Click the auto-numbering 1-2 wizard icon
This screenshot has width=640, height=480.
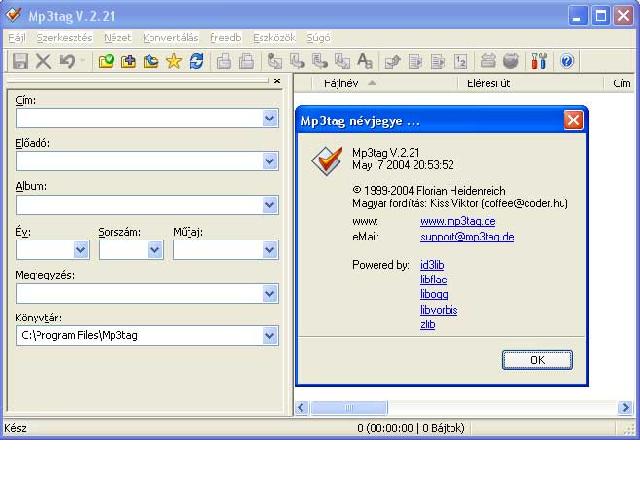[460, 61]
